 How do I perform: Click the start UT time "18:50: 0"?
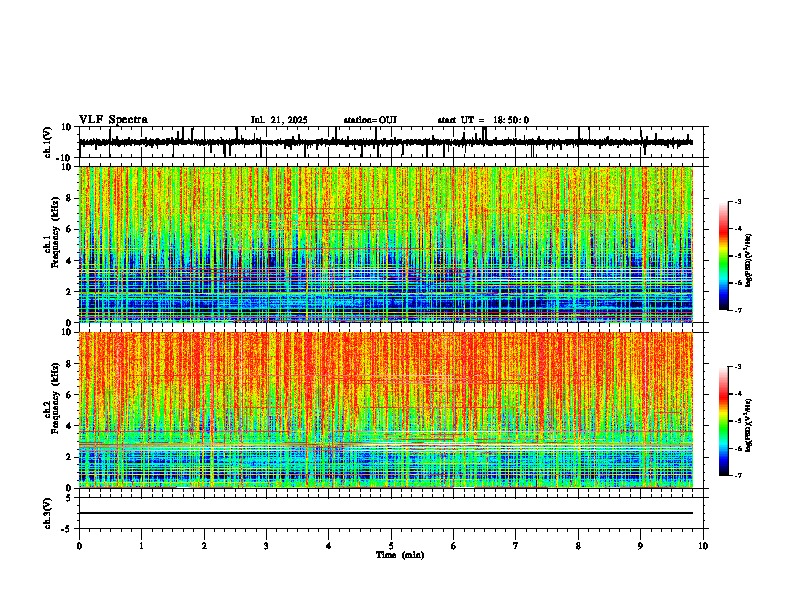point(511,120)
